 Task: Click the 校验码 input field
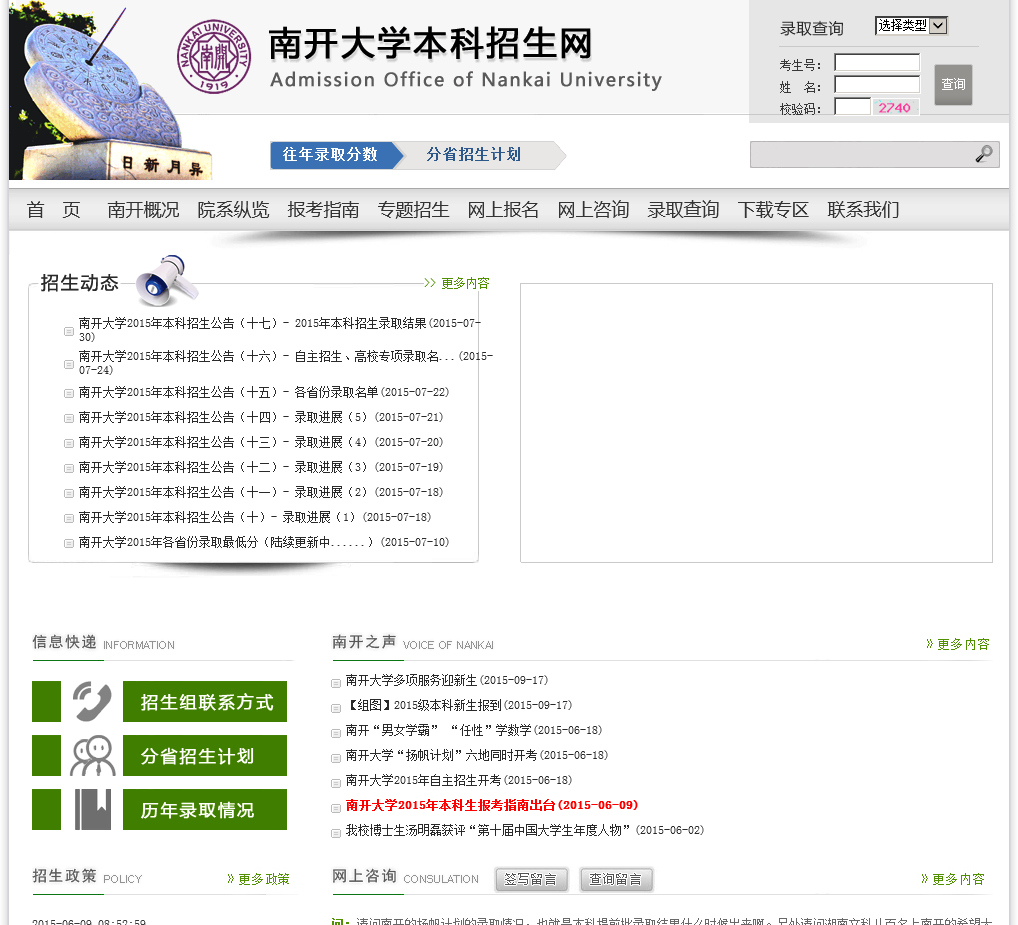(x=852, y=107)
